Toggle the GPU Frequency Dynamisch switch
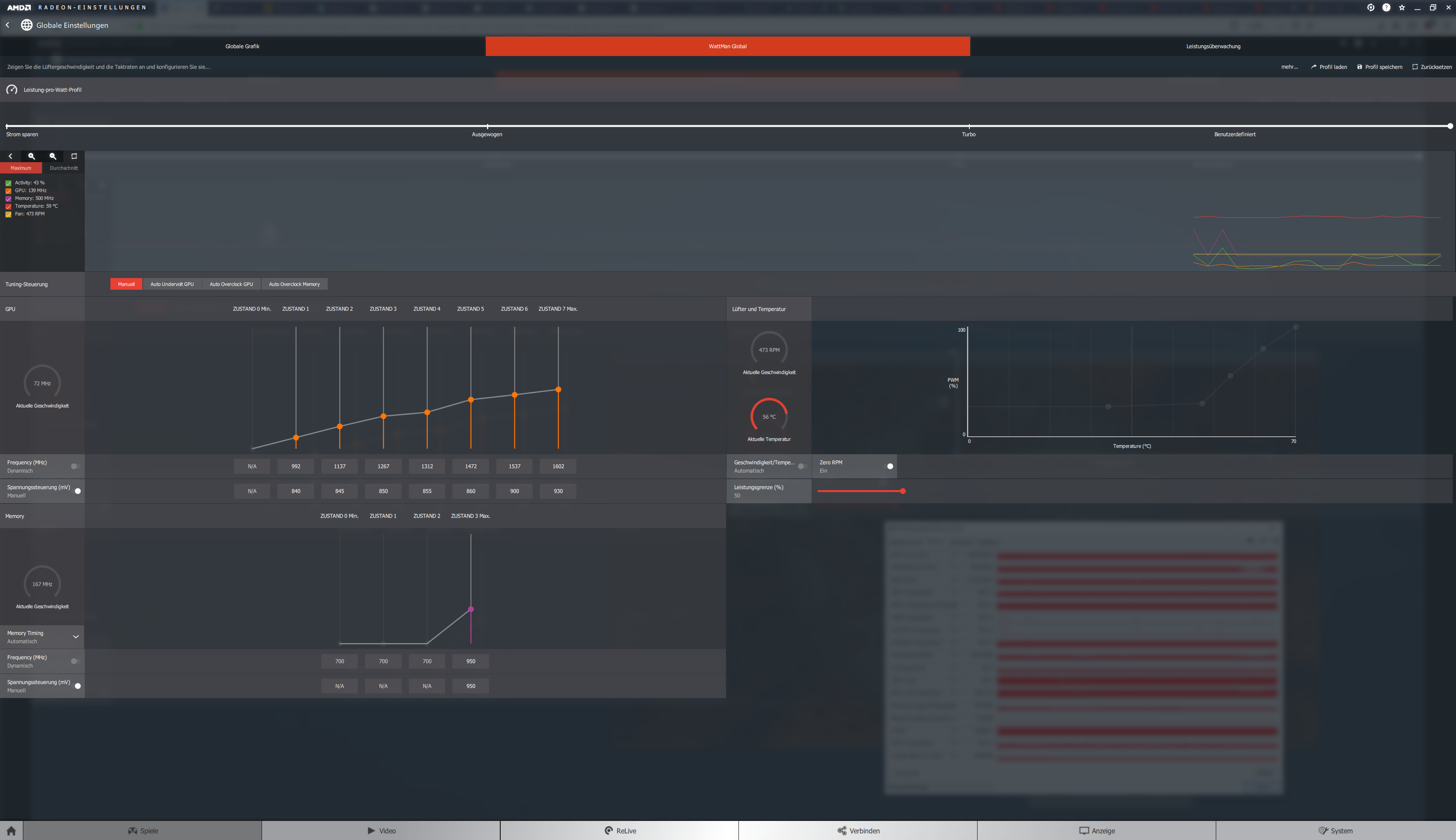 pos(75,466)
